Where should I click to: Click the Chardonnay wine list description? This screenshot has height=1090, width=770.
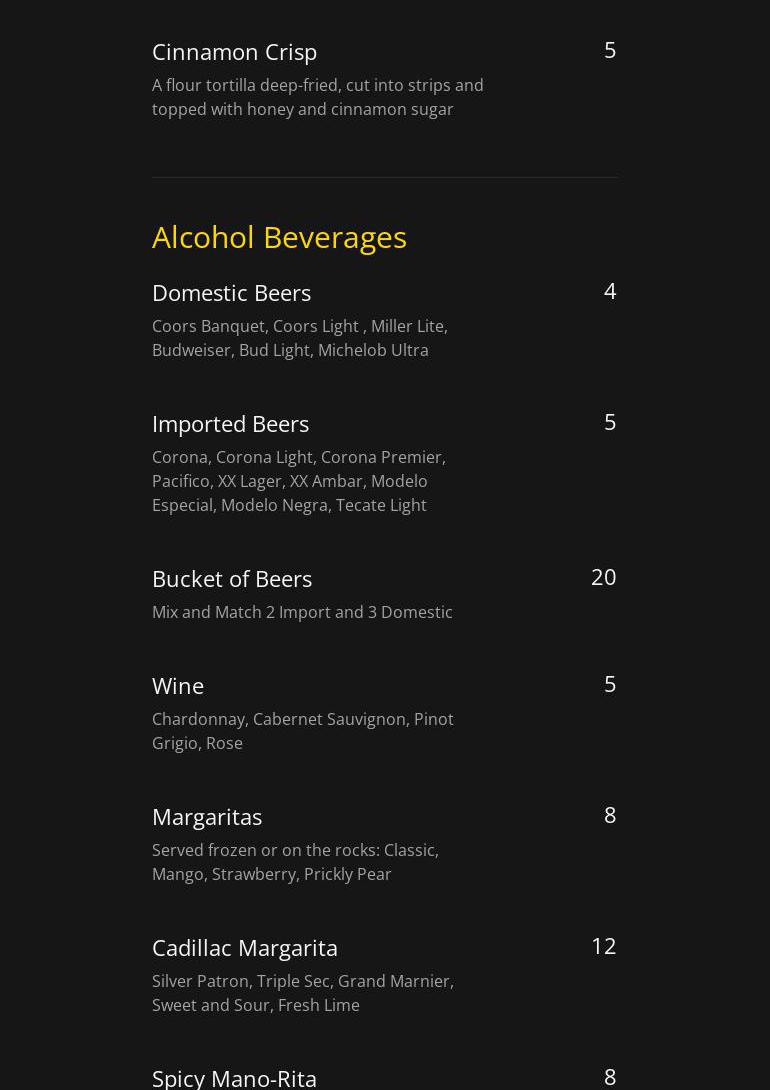[x=302, y=731]
